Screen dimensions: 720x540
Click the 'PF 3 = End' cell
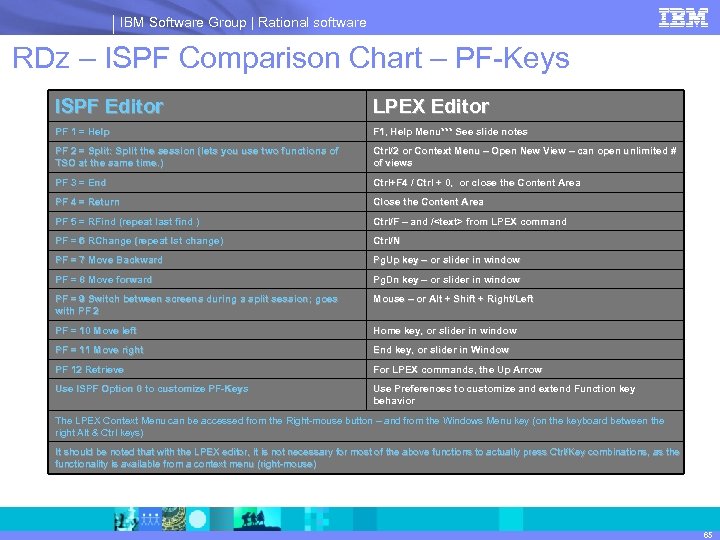[208, 183]
